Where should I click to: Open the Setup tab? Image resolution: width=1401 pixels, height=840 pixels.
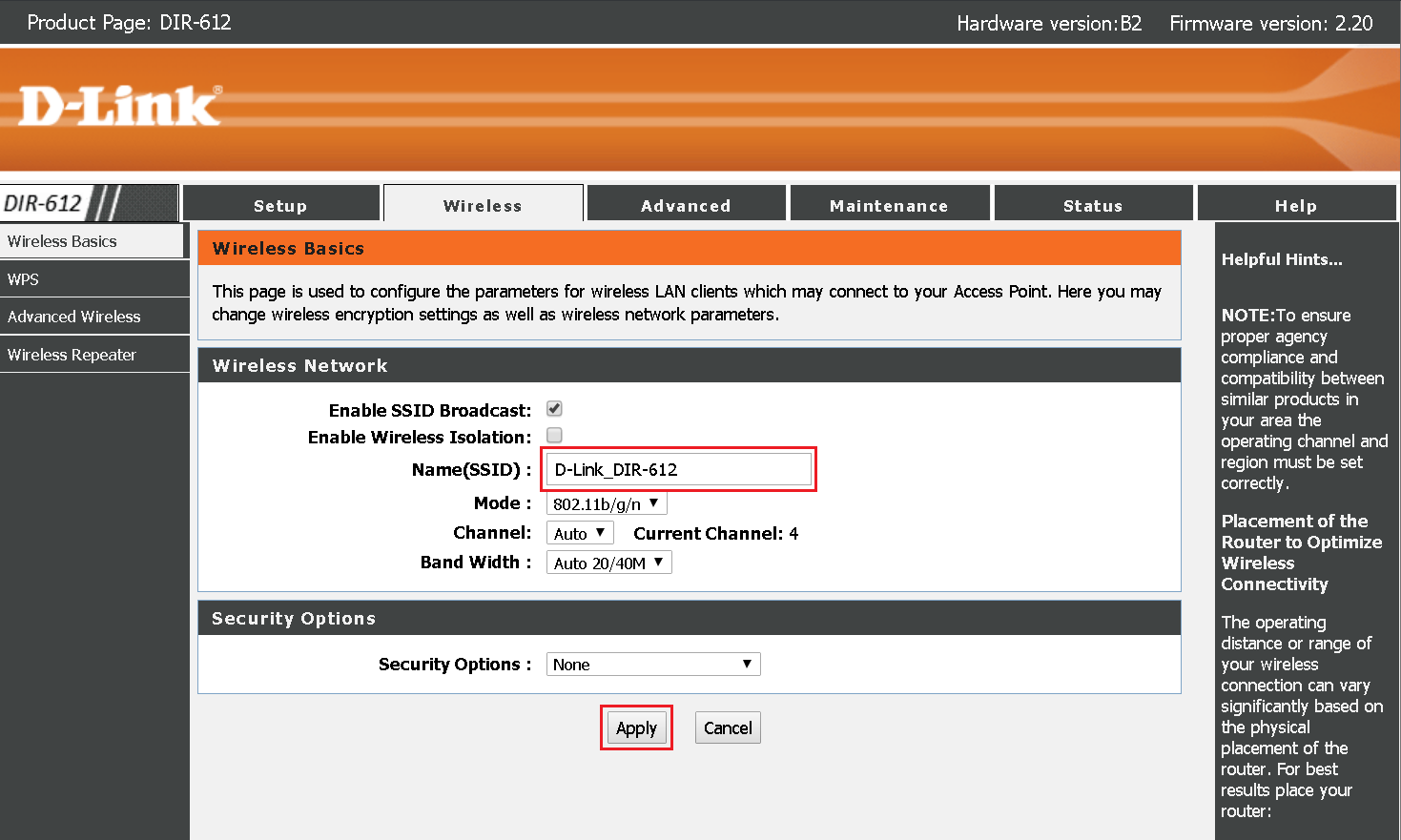coord(280,204)
